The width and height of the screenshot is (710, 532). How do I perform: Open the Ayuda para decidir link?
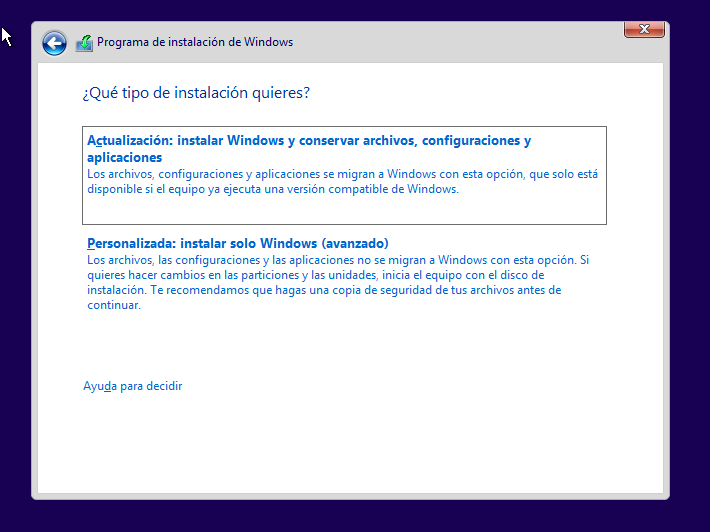pyautogui.click(x=133, y=386)
